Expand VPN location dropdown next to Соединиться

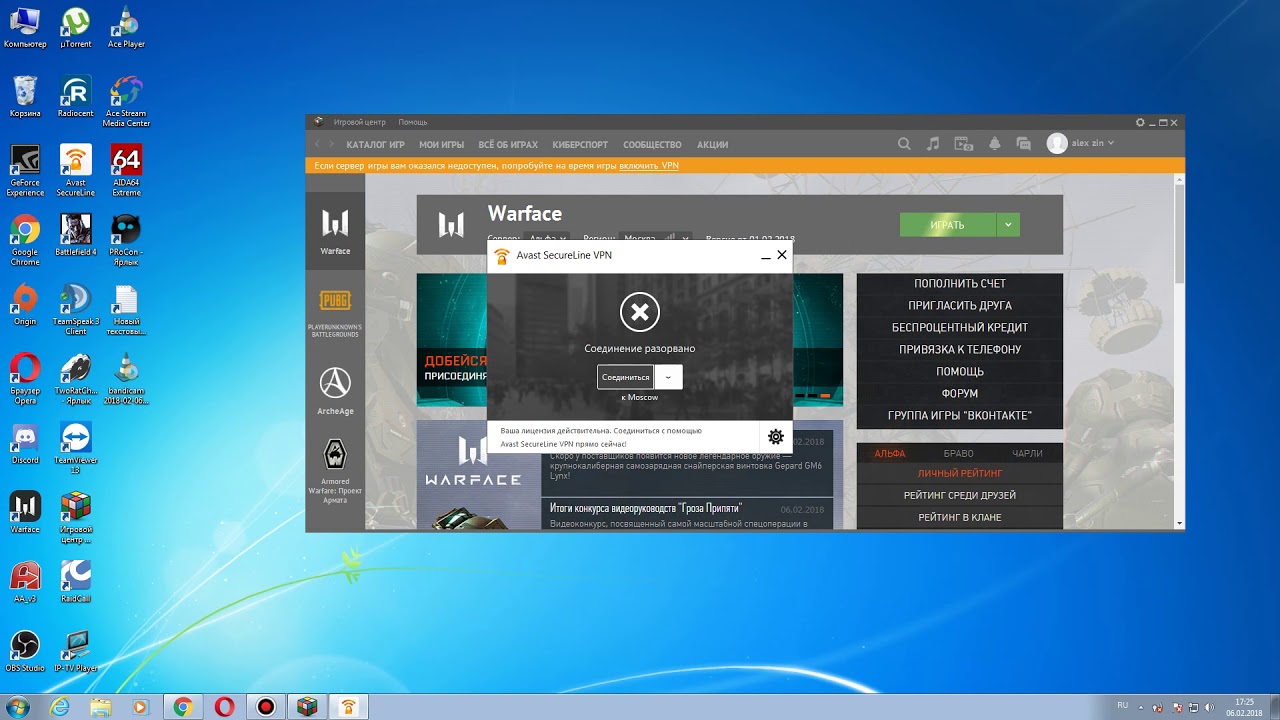tap(669, 377)
